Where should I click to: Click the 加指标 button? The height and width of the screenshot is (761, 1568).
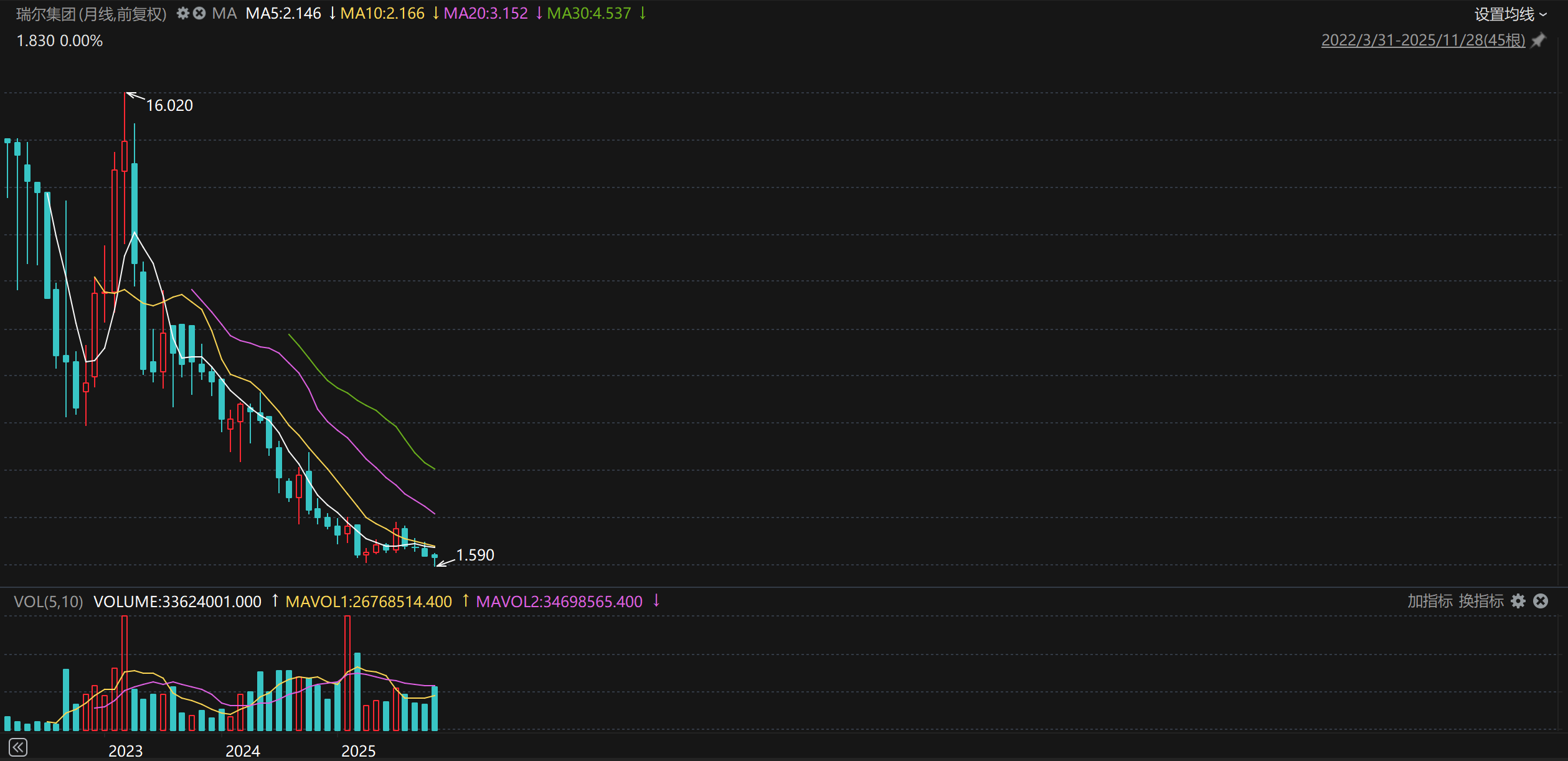pos(1430,601)
